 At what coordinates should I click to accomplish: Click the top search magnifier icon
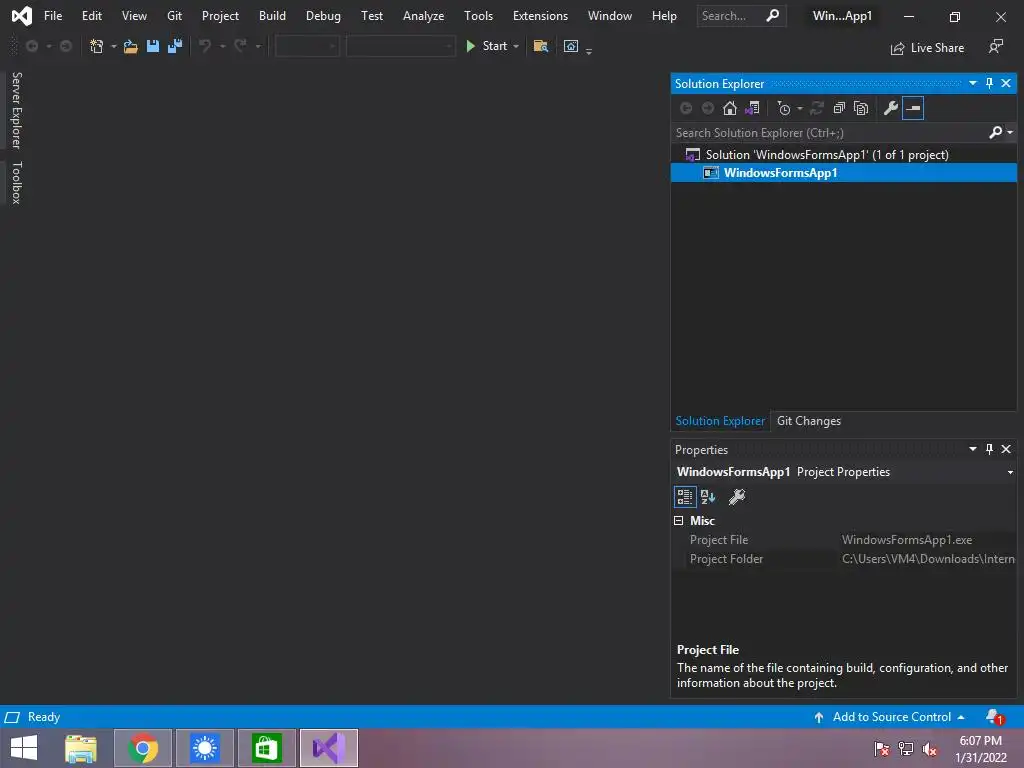coord(773,15)
